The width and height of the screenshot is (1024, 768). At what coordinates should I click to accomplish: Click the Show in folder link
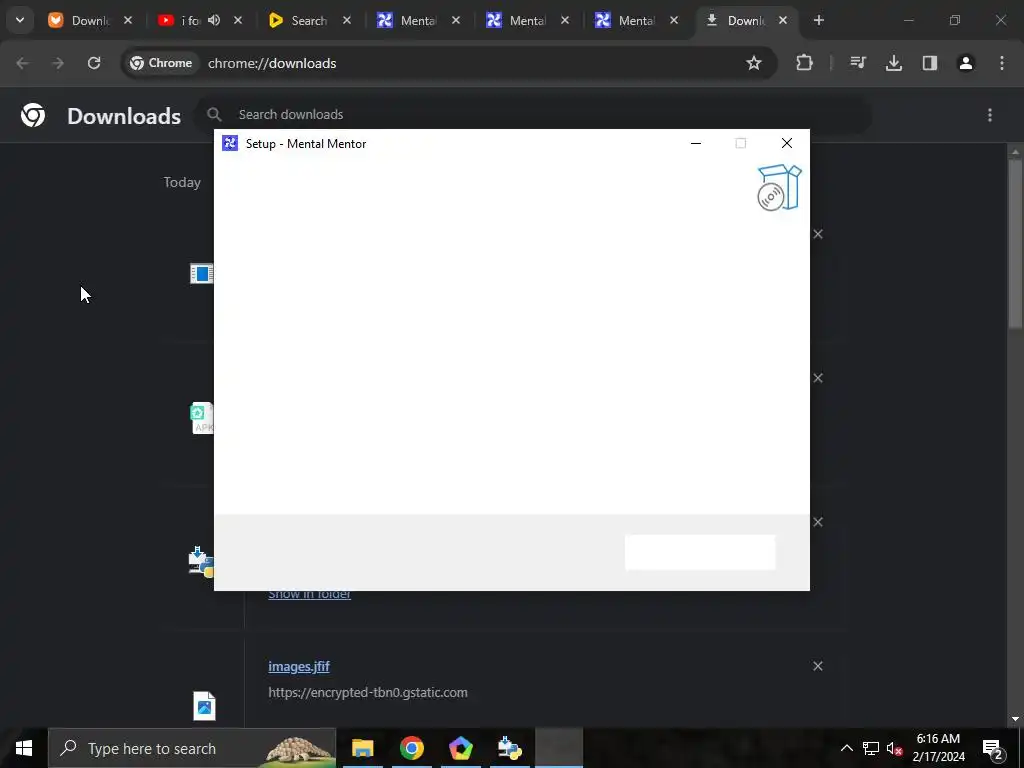[310, 594]
